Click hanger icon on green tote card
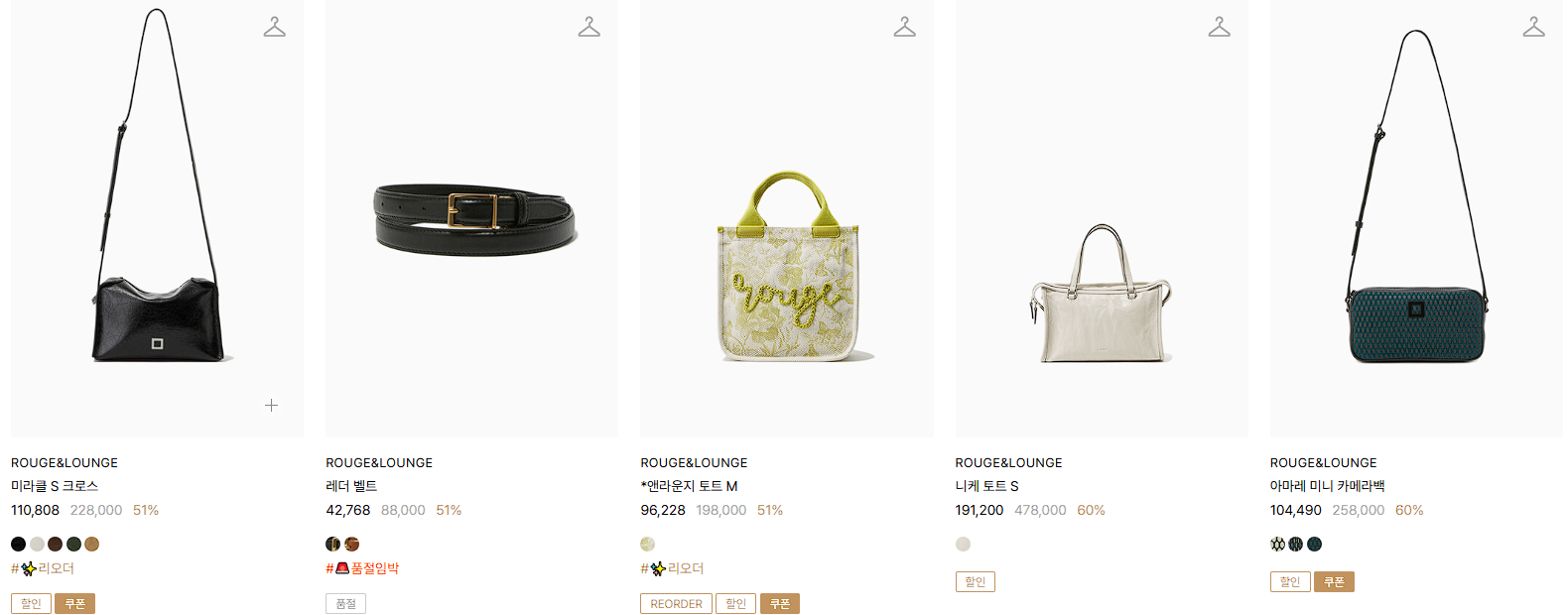Viewport: 1568px width, 615px height. point(904,27)
